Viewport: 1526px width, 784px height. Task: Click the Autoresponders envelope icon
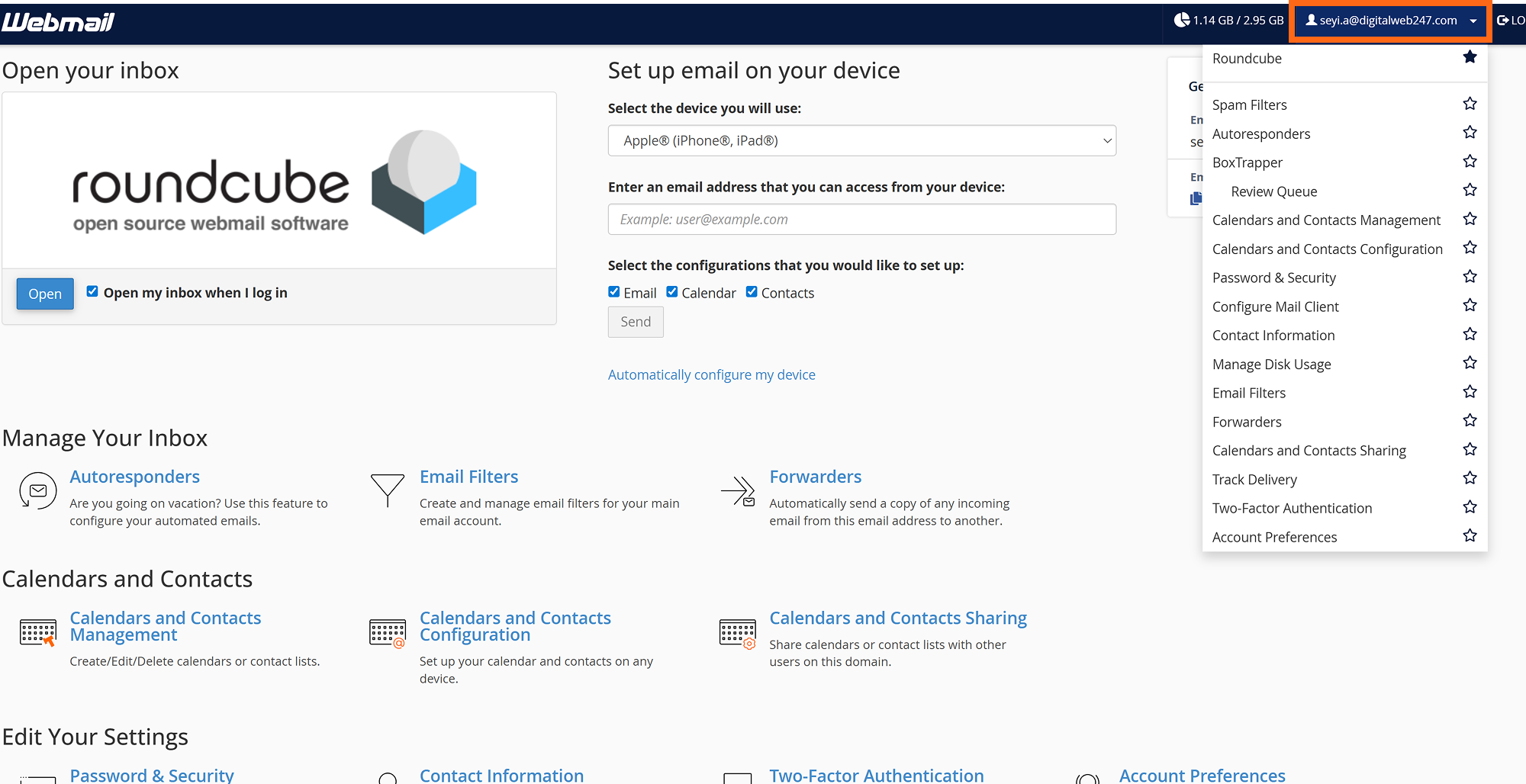tap(37, 490)
